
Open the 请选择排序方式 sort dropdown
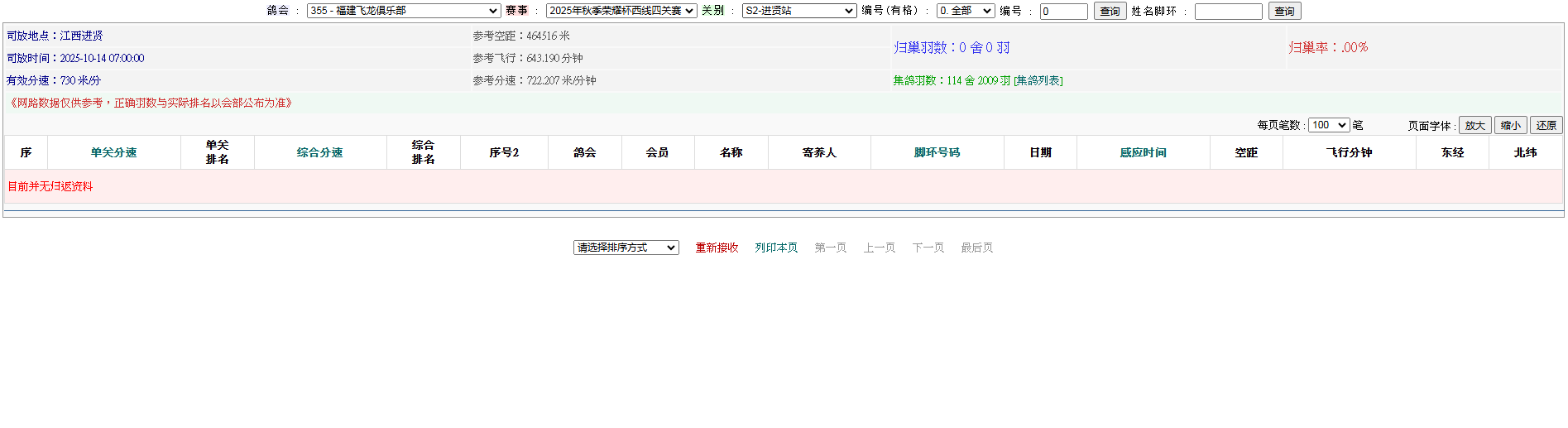626,248
